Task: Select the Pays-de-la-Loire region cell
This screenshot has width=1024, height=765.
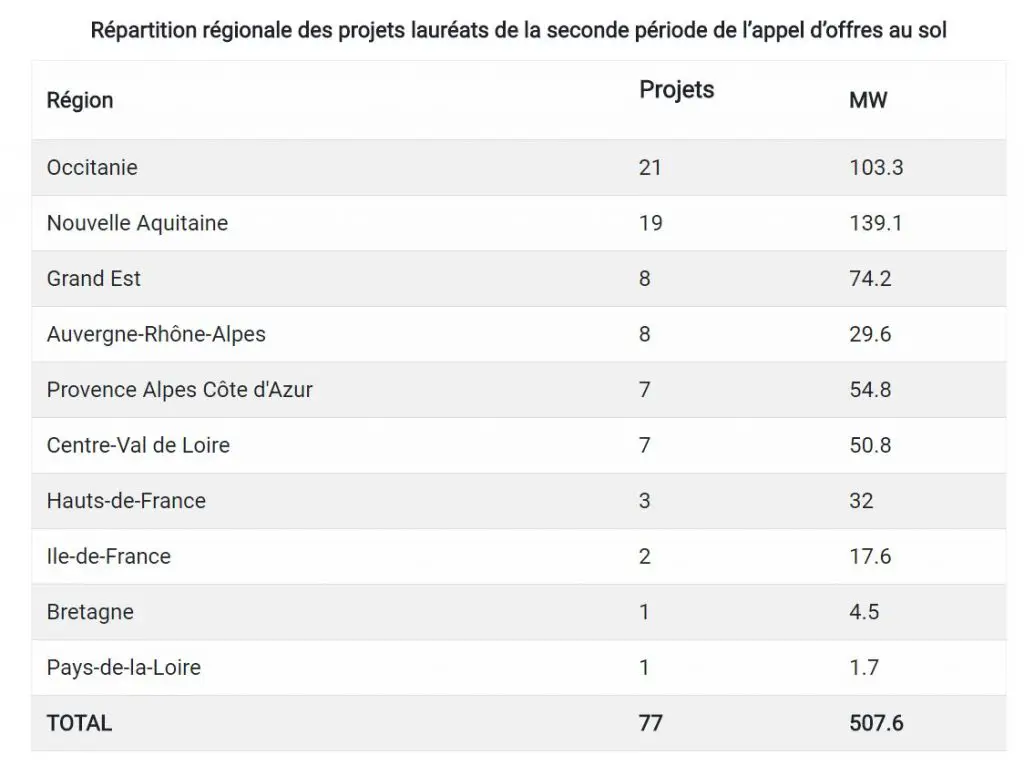Action: click(123, 667)
